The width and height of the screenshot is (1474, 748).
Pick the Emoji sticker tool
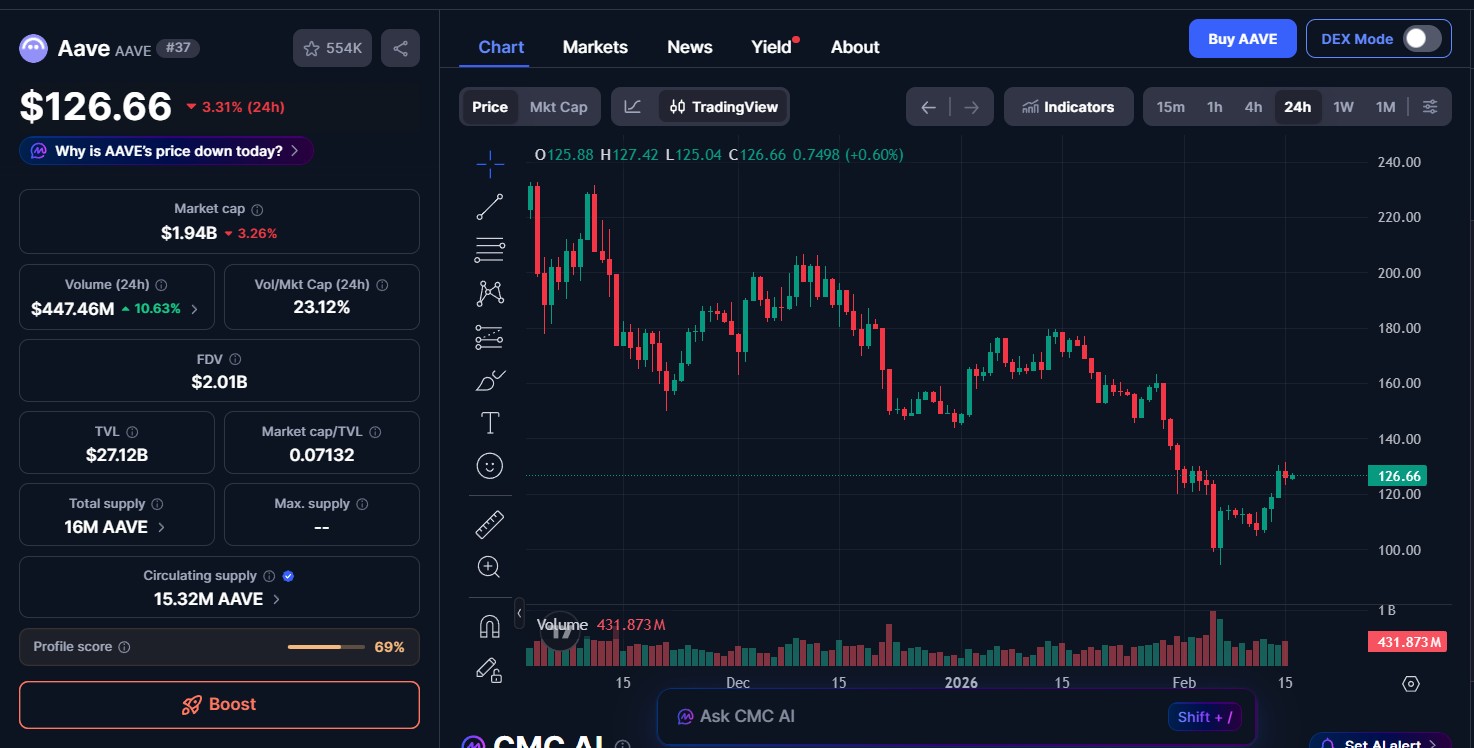pyautogui.click(x=490, y=465)
